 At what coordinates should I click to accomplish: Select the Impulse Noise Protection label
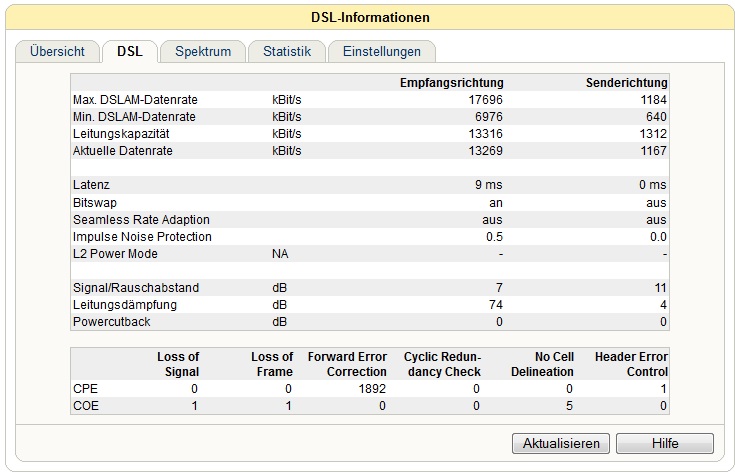[142, 237]
